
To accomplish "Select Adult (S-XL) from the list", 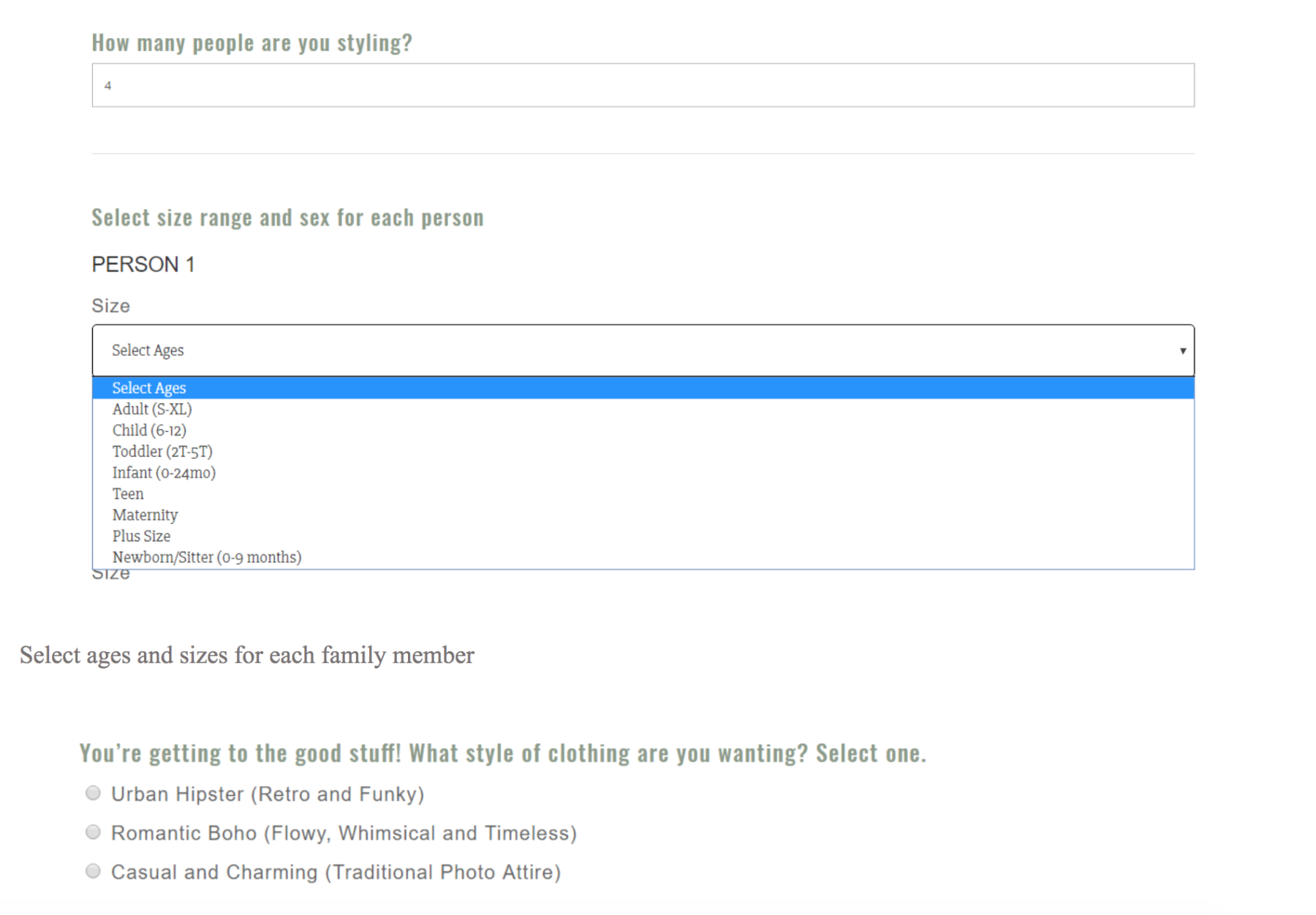I will pyautogui.click(x=152, y=409).
